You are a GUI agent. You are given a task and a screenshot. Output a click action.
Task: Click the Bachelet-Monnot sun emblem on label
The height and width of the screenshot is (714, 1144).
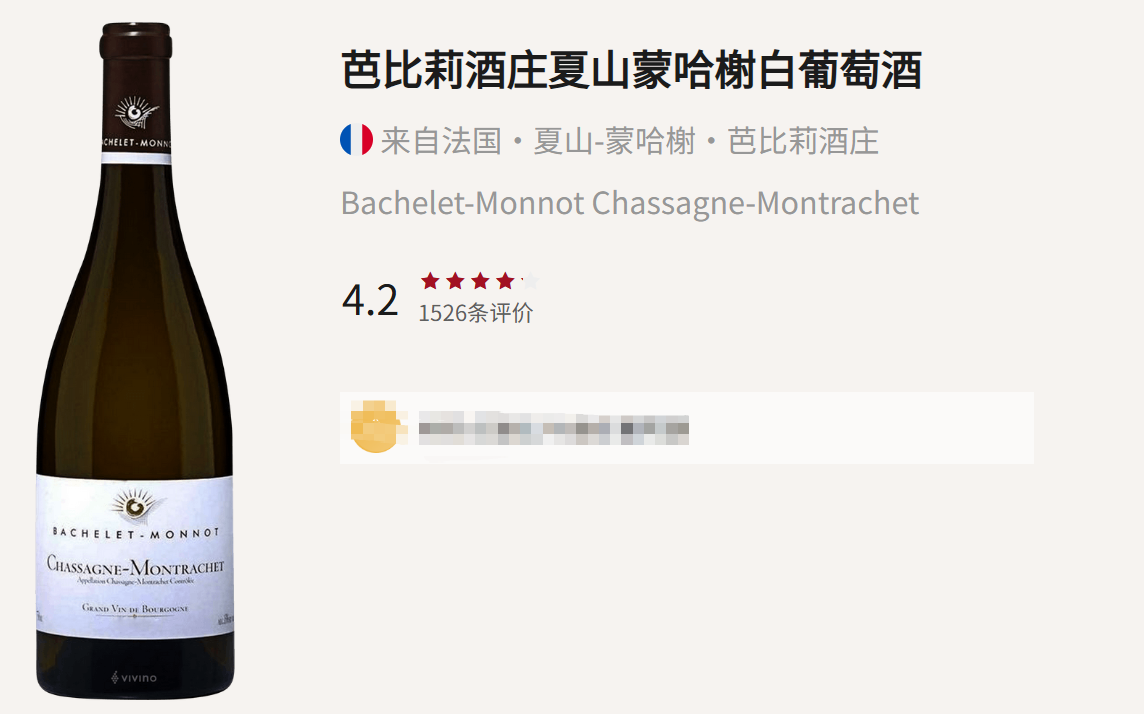tap(136, 505)
